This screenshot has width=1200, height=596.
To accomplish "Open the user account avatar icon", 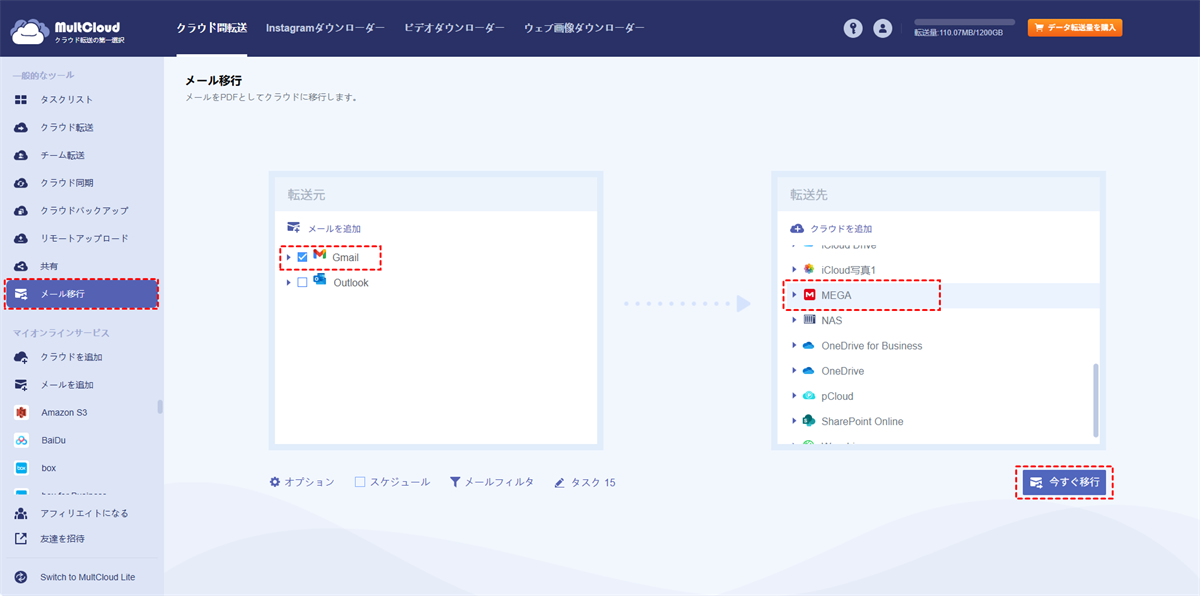I will click(x=882, y=29).
